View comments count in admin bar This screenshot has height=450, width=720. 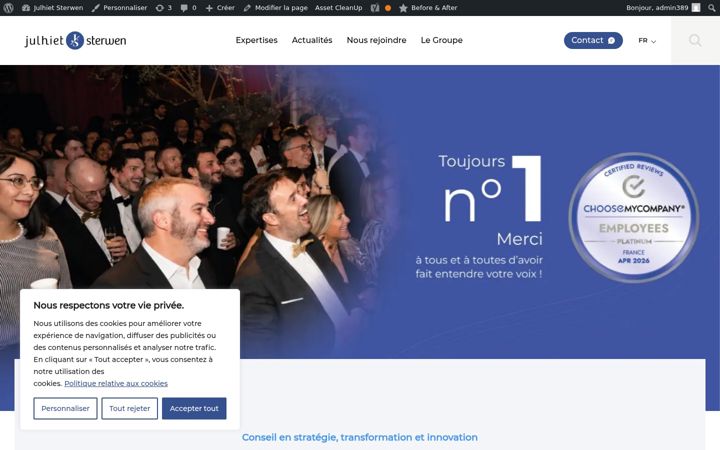188,8
